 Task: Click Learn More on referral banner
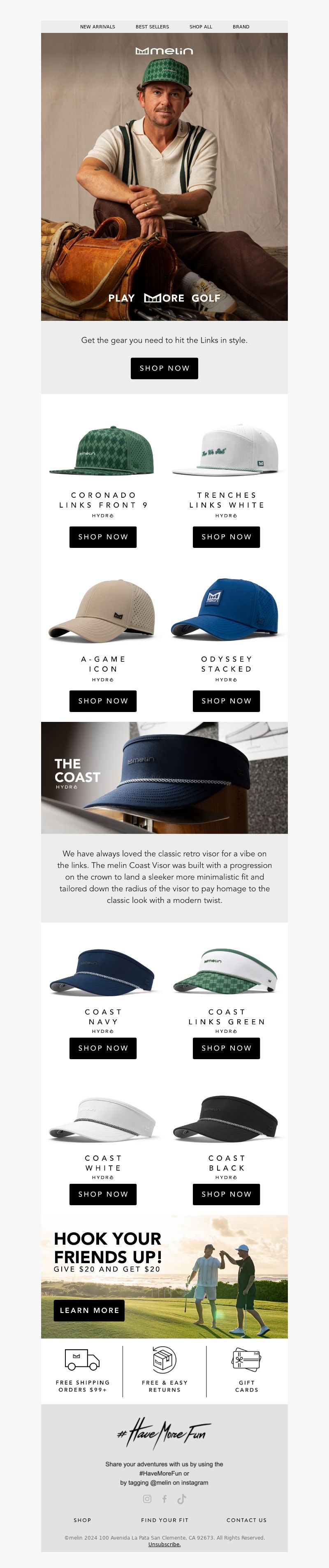click(89, 1311)
